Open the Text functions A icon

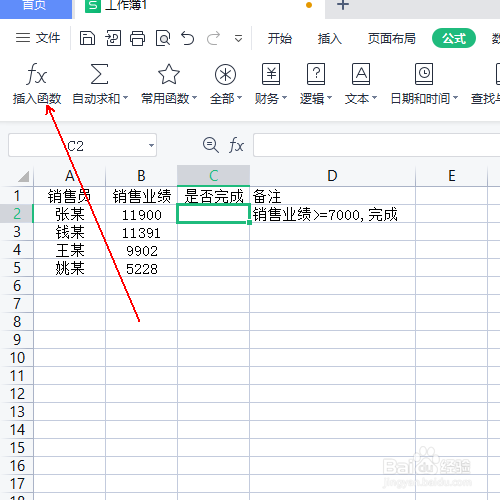361,74
